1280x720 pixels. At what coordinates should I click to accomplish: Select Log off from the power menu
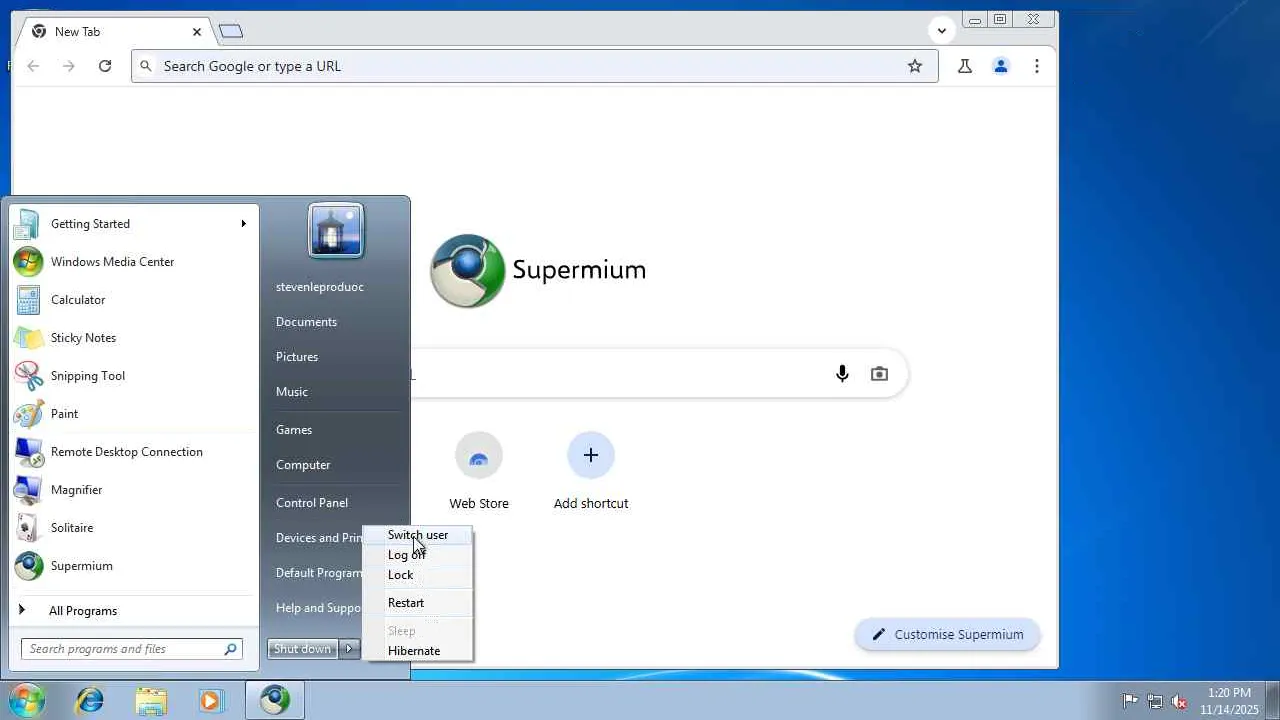point(418,555)
